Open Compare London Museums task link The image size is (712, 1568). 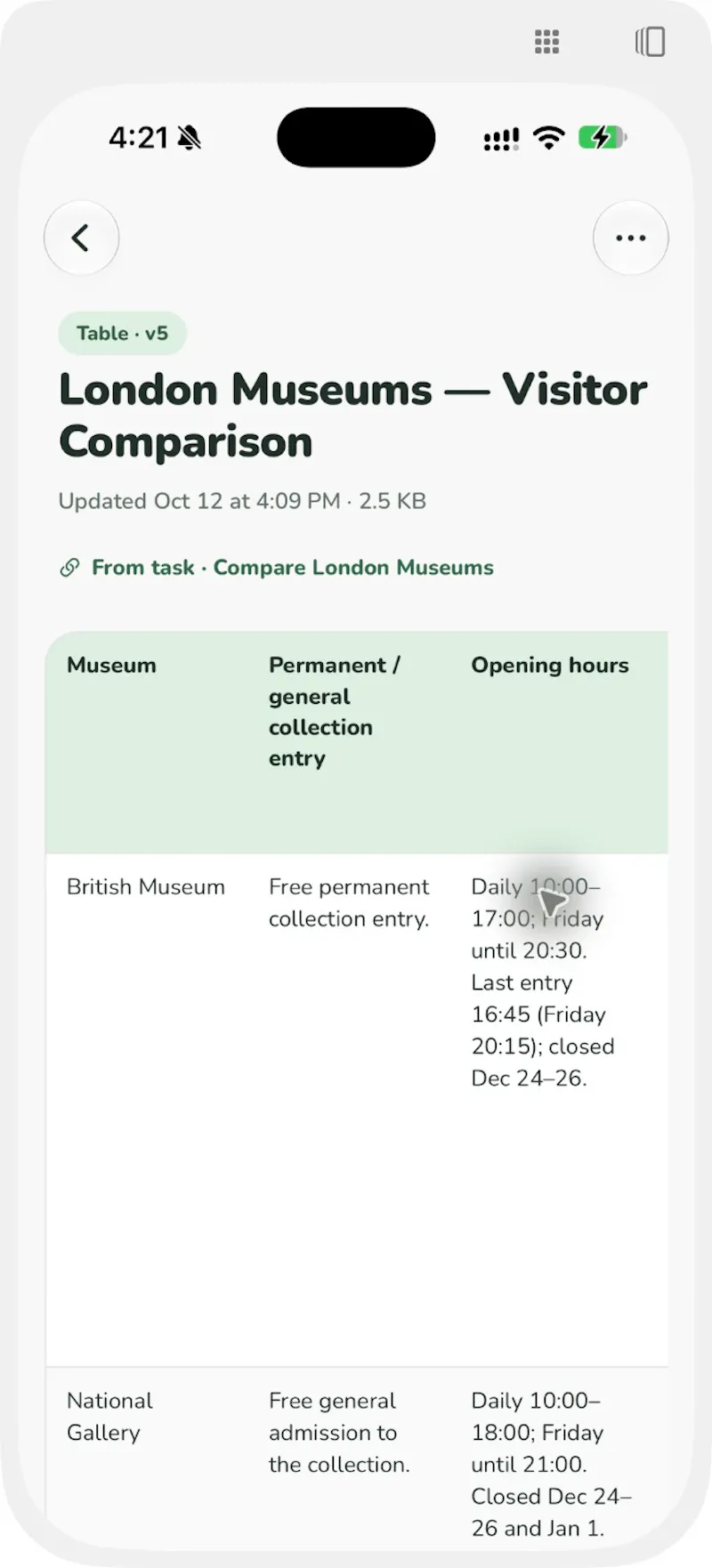coord(353,568)
